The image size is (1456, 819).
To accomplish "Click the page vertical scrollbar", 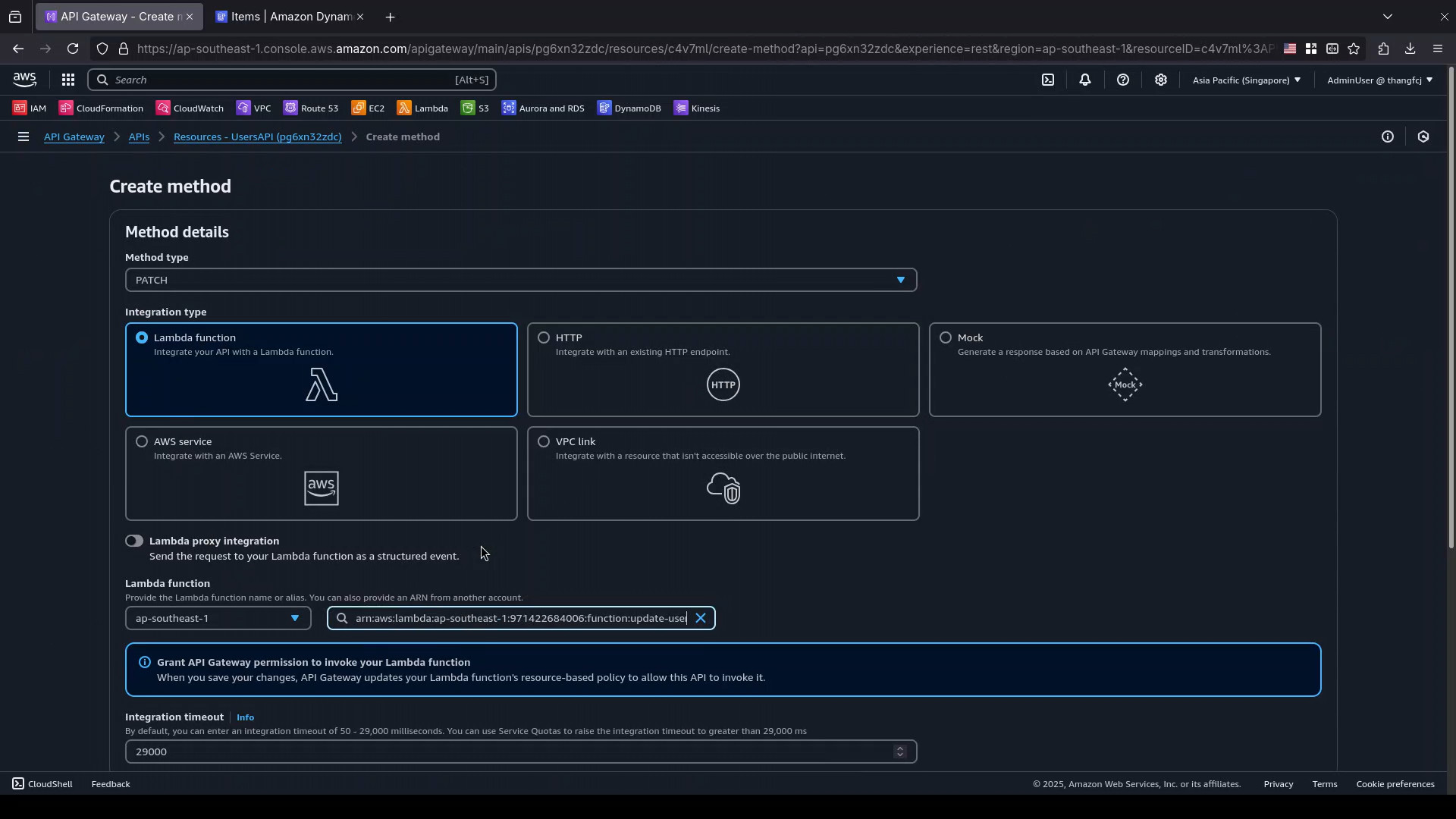I will coord(1451,307).
